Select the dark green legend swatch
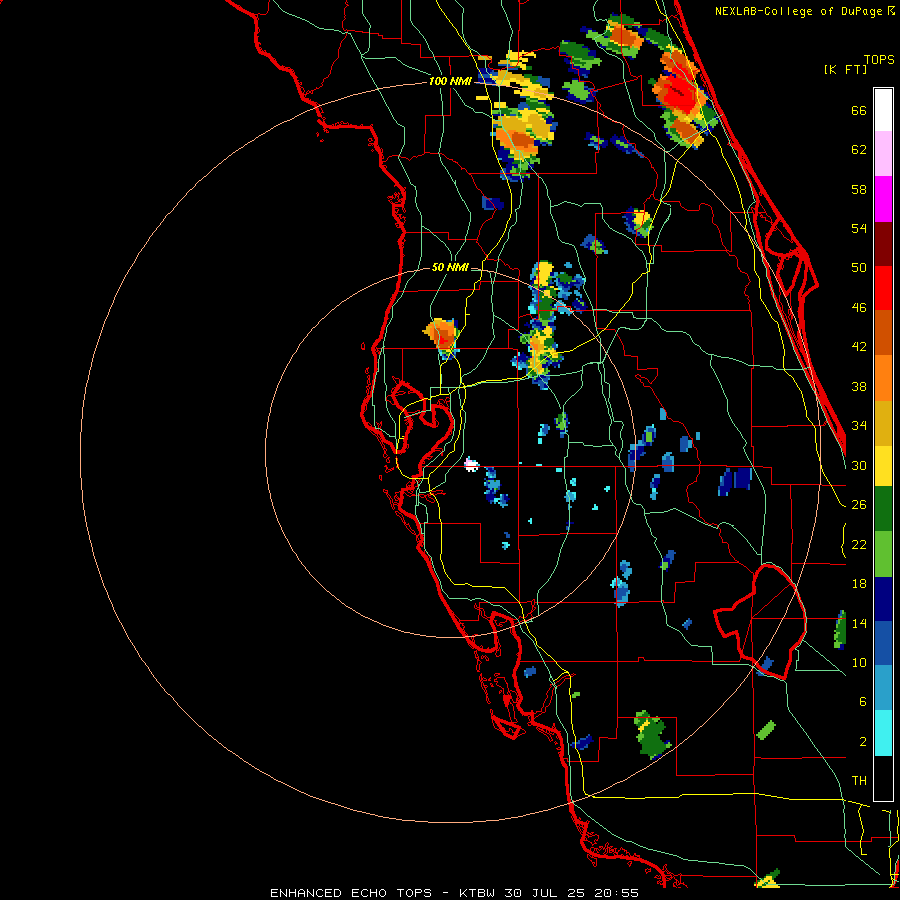The height and width of the screenshot is (900, 900). click(883, 509)
